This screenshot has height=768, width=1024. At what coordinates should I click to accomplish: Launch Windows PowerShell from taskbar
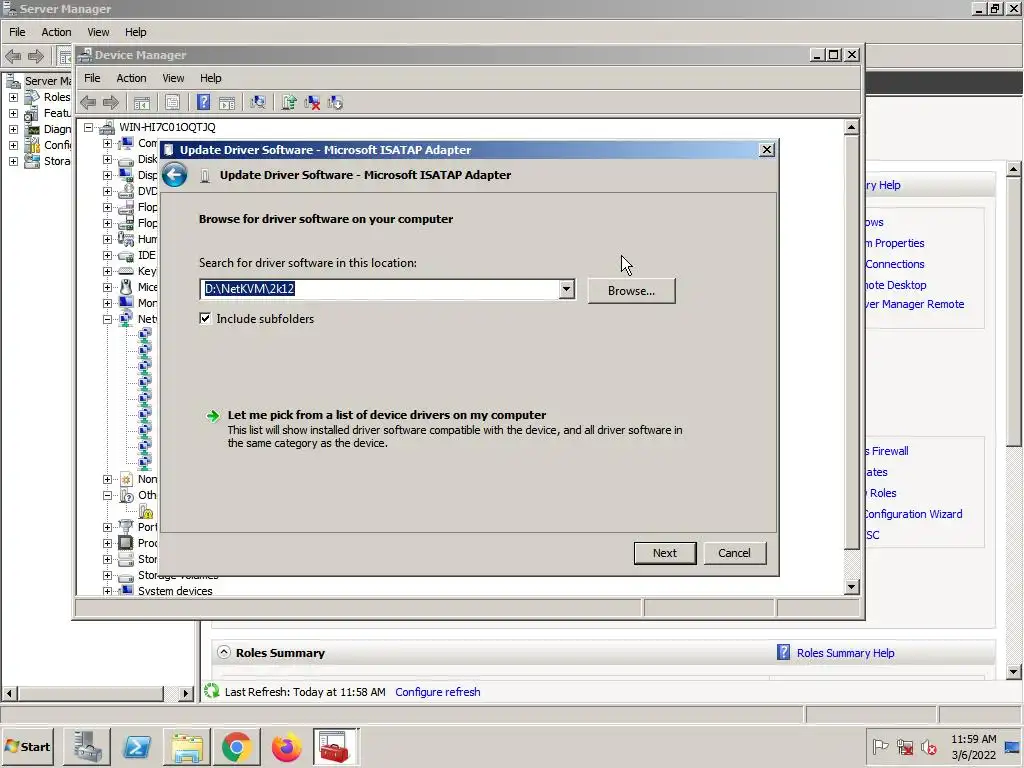coord(137,746)
